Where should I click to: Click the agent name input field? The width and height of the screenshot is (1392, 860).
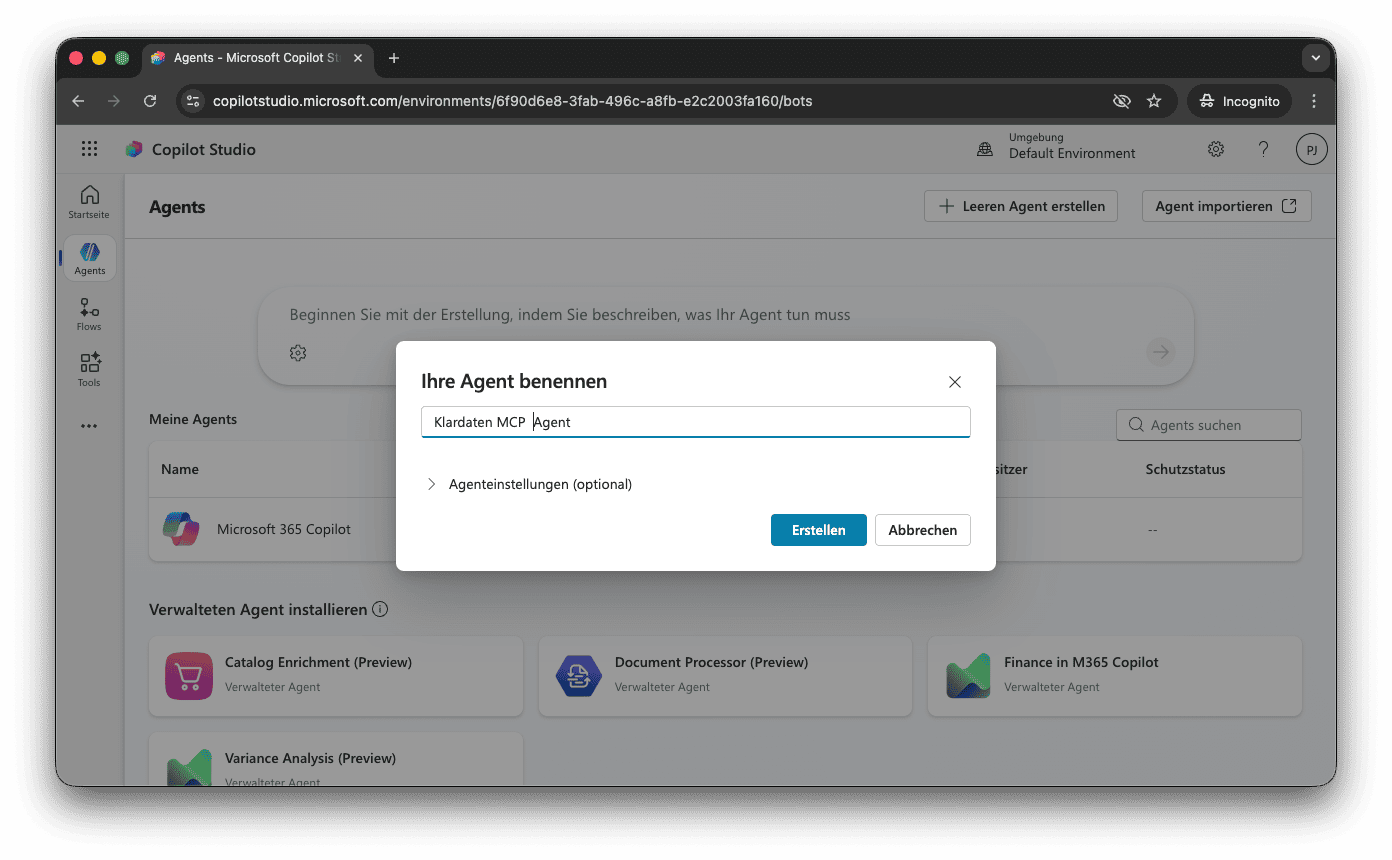(x=696, y=422)
